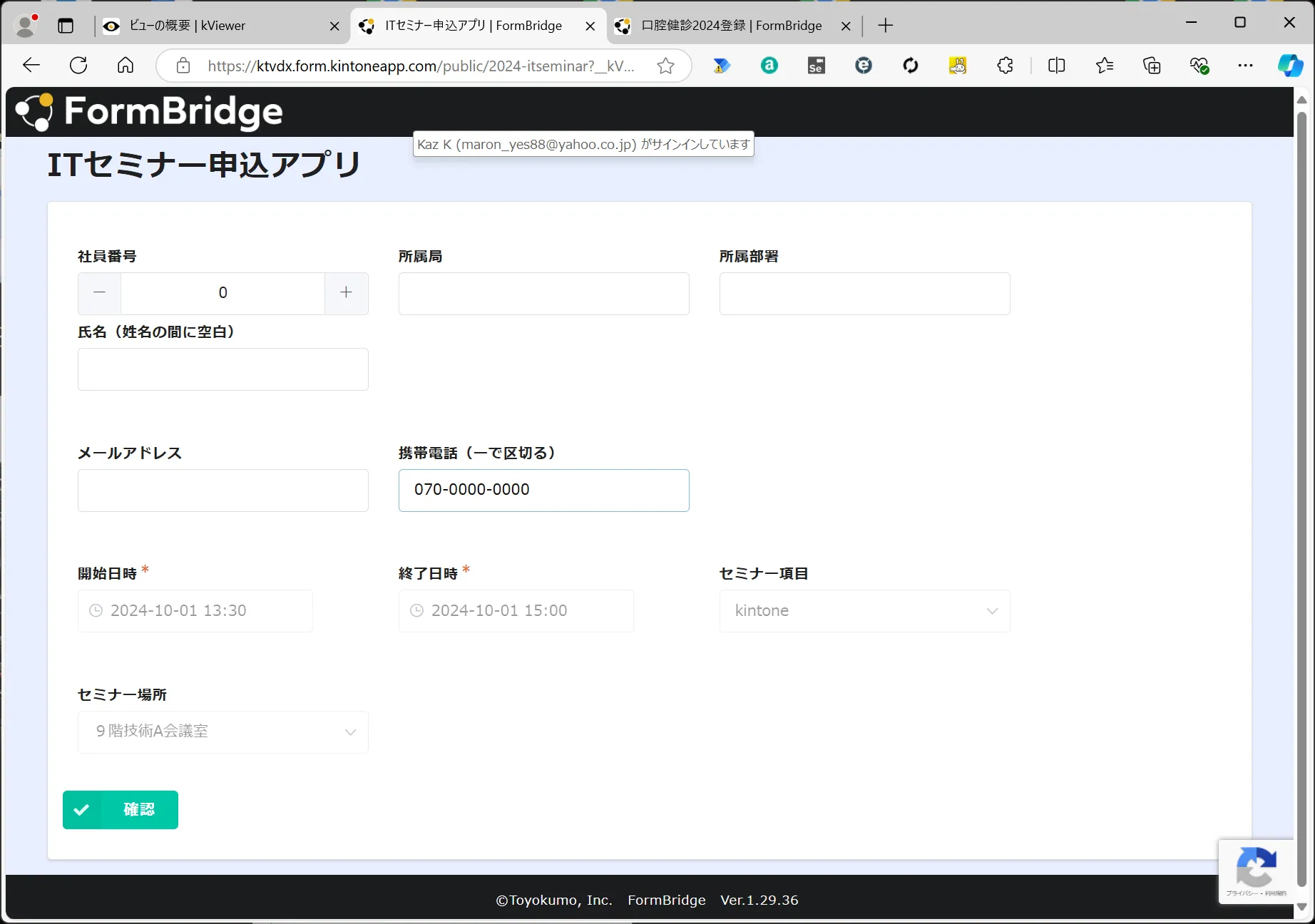This screenshot has height=924, width=1315.
Task: Launch Copilot from the toolbar icon
Action: coord(1289,66)
